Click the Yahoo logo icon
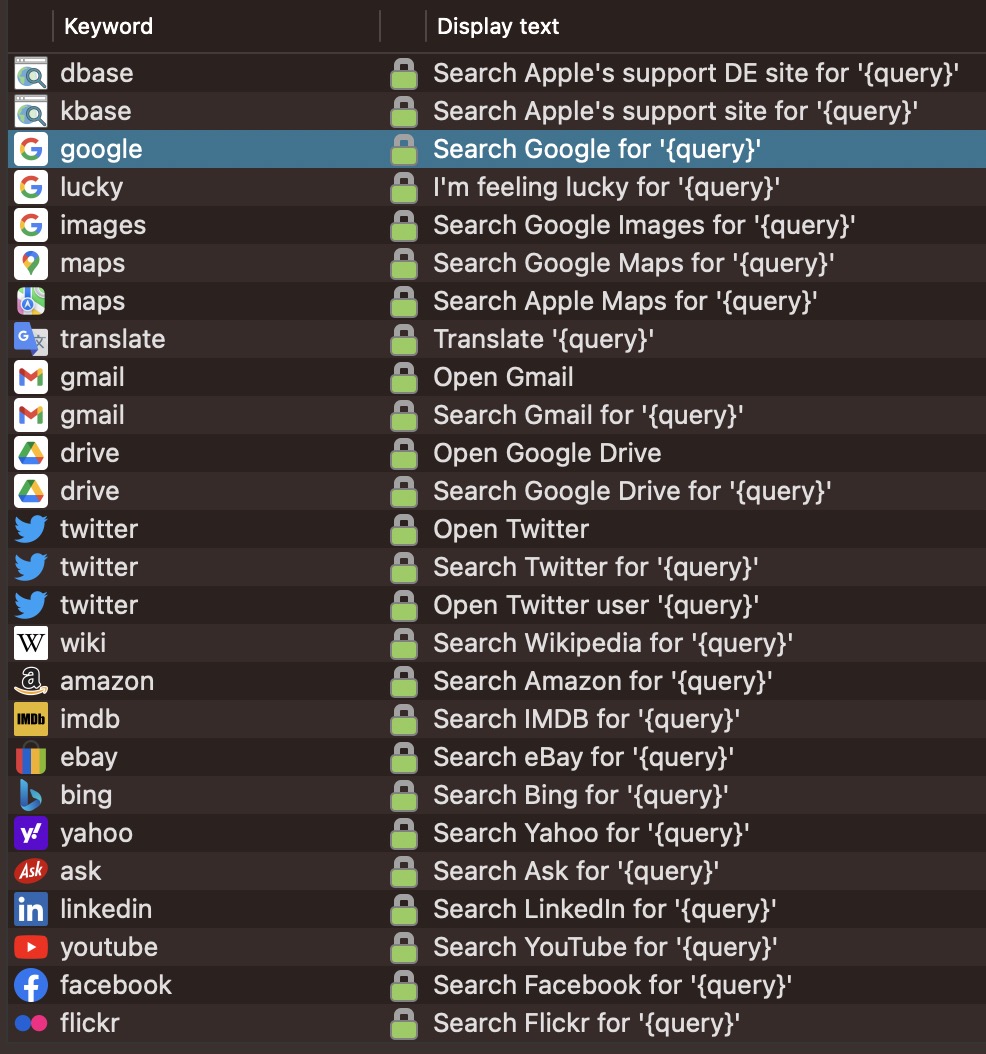The width and height of the screenshot is (986, 1054). pyautogui.click(x=31, y=833)
